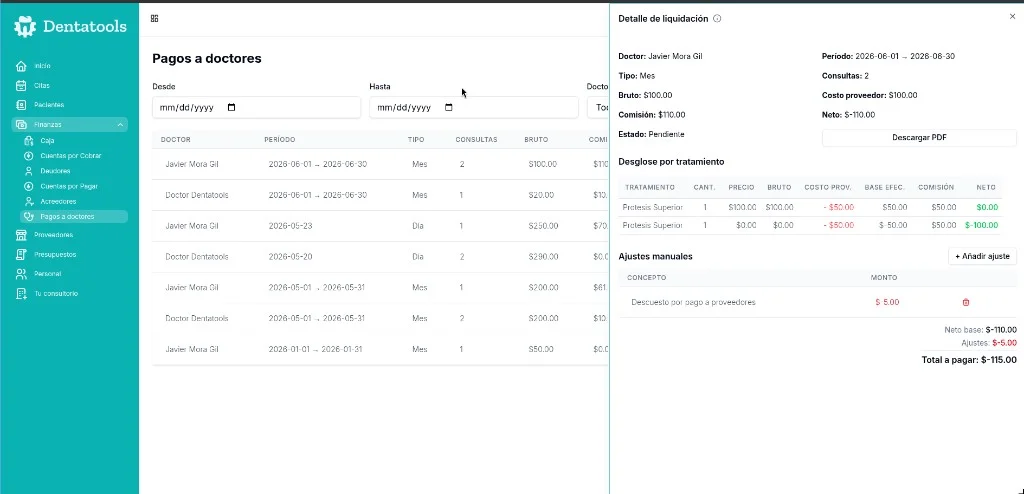Collapse the Finanzas menu chevron
The width and height of the screenshot is (1024, 494).
click(x=120, y=124)
